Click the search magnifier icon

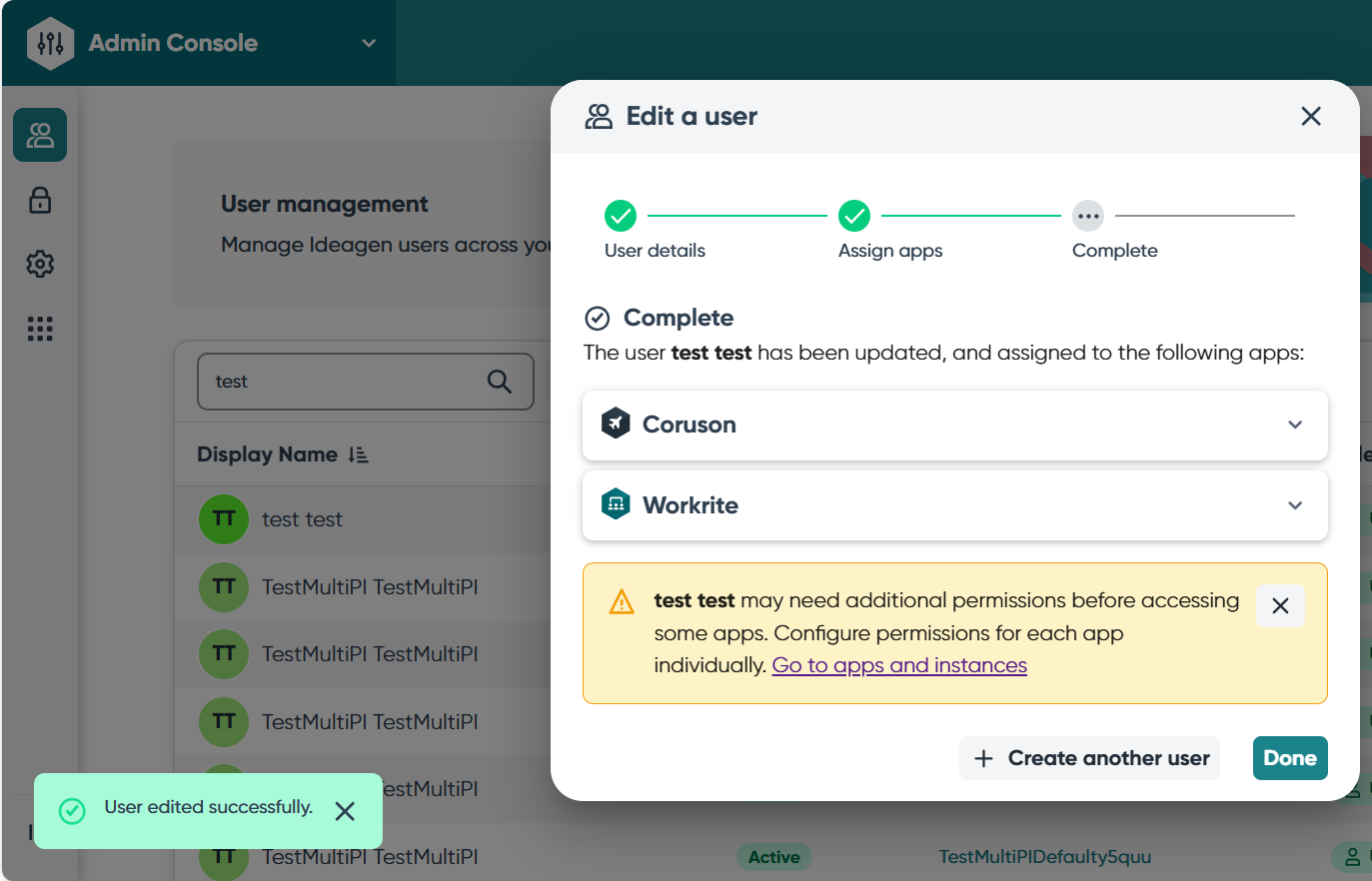coord(499,382)
